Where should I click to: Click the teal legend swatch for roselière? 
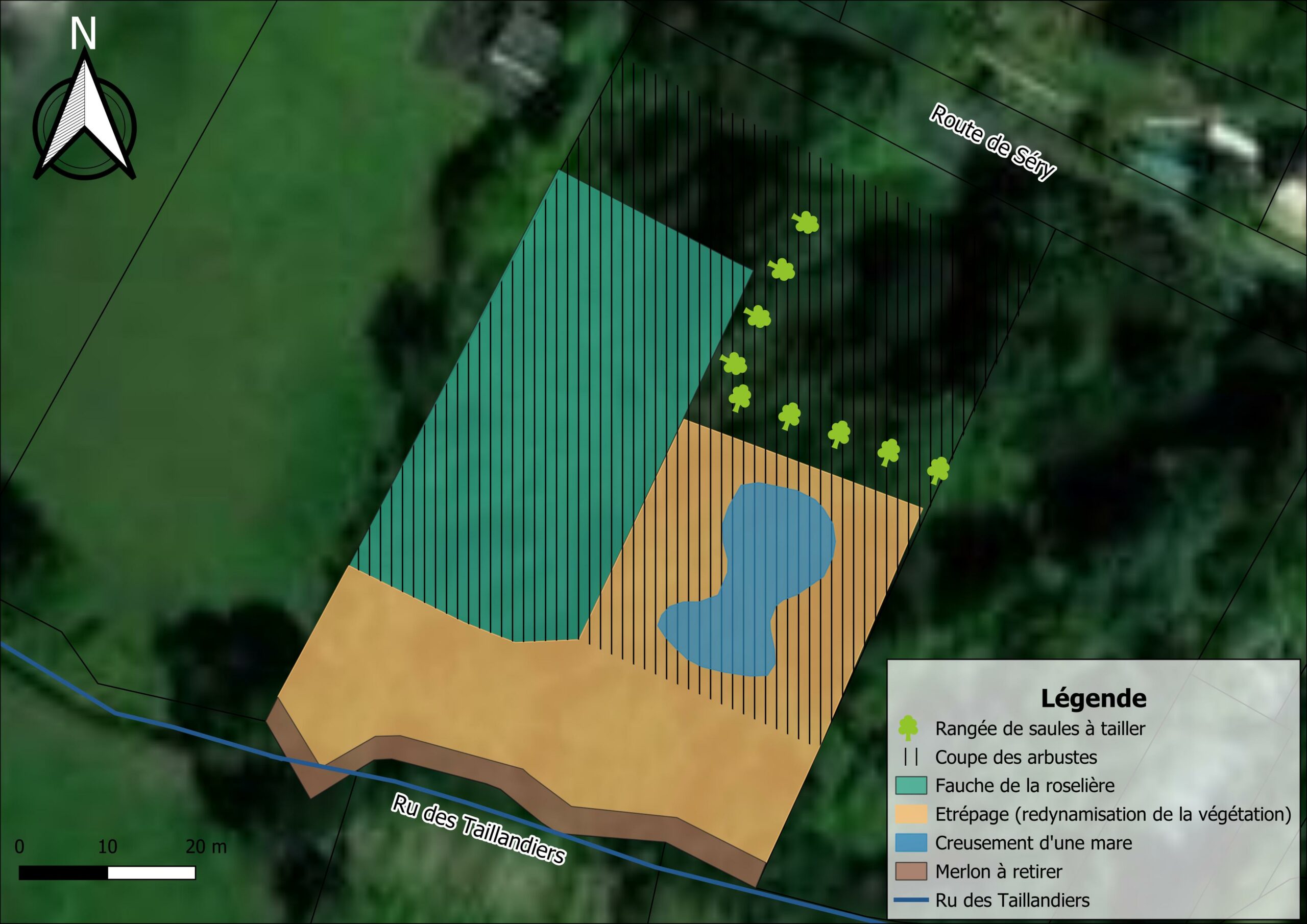coord(911,785)
